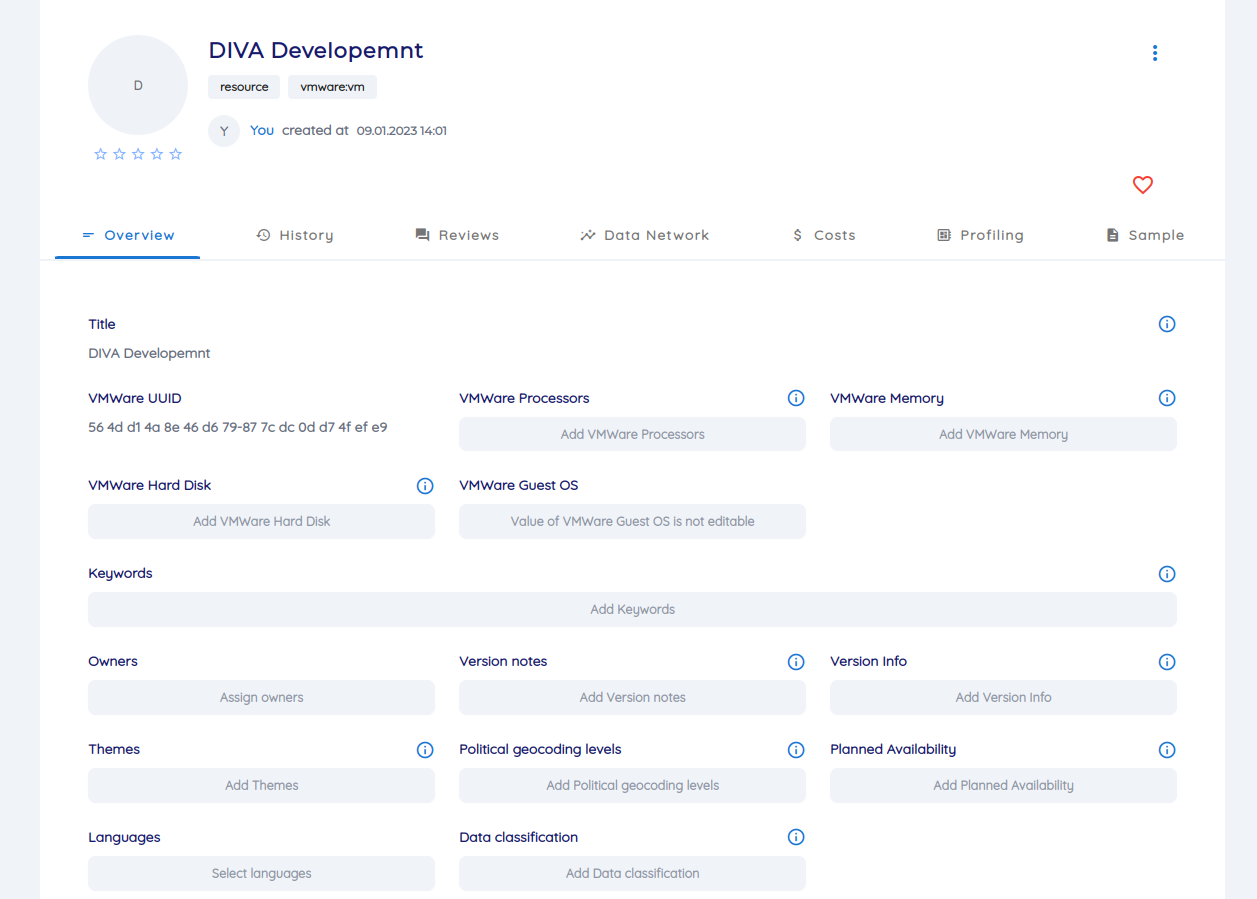Screen dimensions: 1257x899
Task: Switch to the History tab
Action: tap(295, 234)
